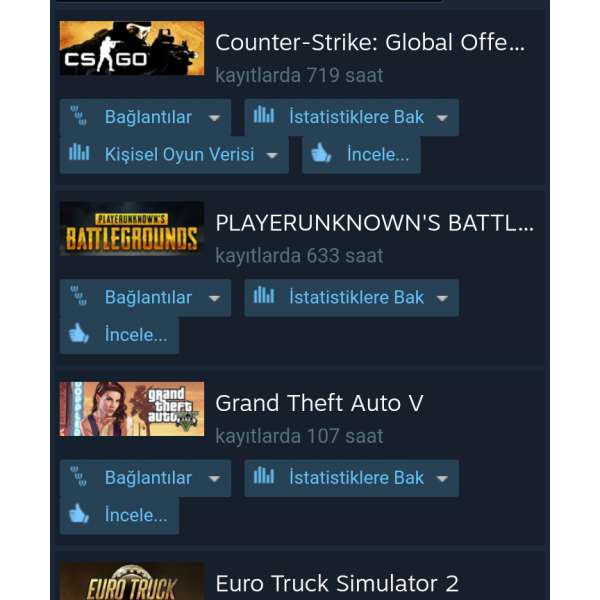
Task: Click the links icon under Grand Theft Auto V
Action: tap(78, 476)
